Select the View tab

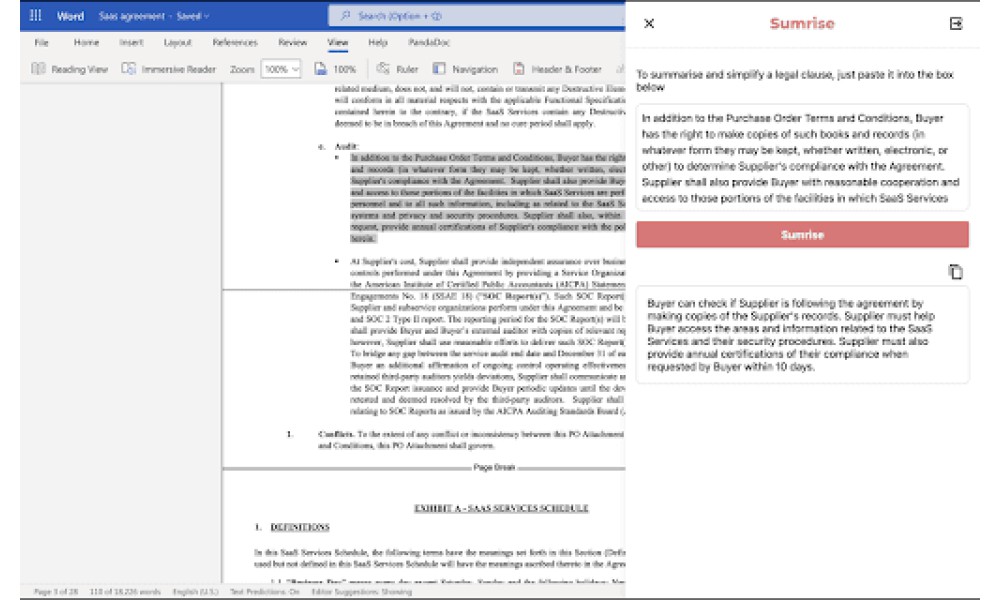[337, 42]
